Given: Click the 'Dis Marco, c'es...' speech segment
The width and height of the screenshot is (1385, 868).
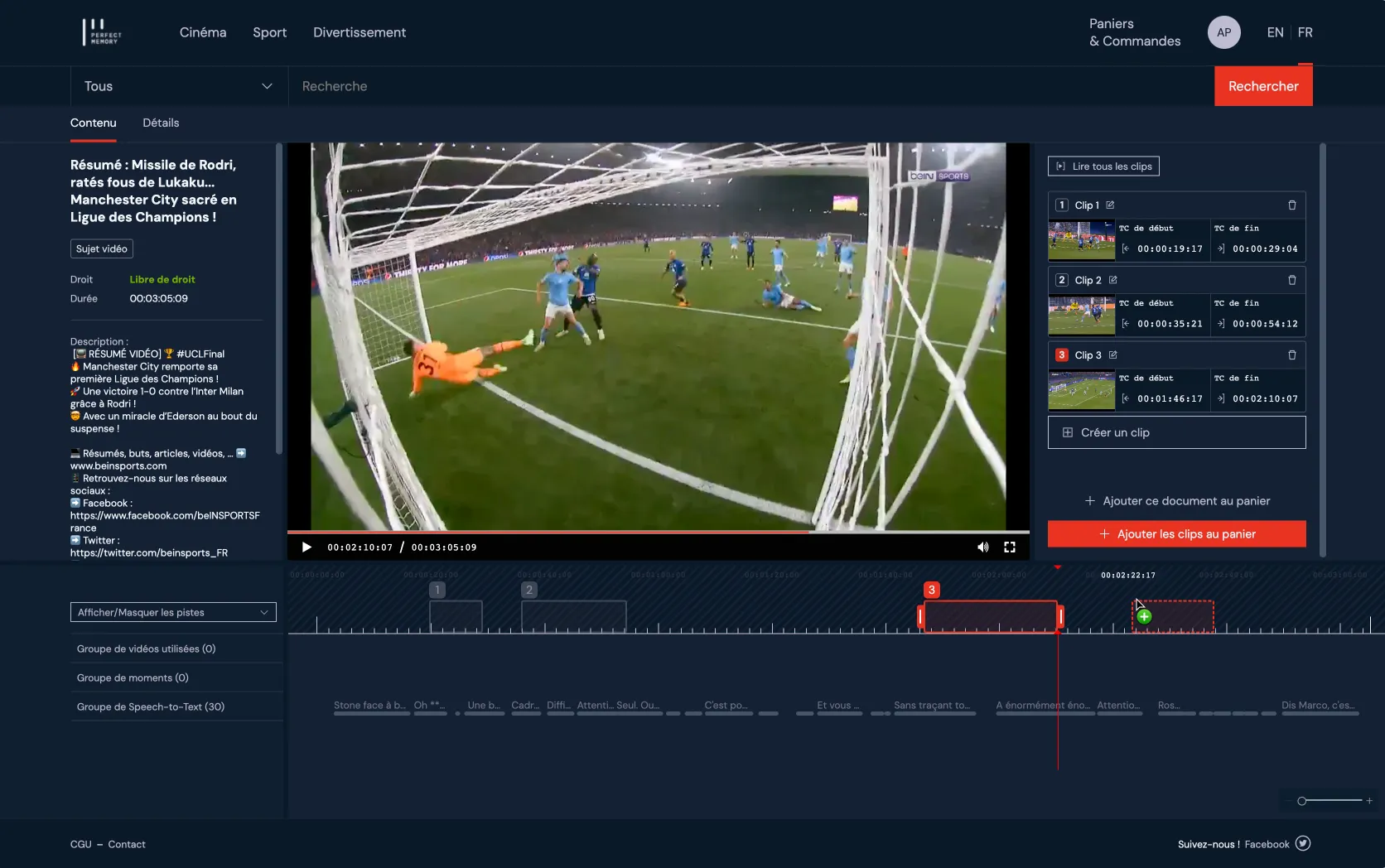Looking at the screenshot, I should click(1319, 706).
